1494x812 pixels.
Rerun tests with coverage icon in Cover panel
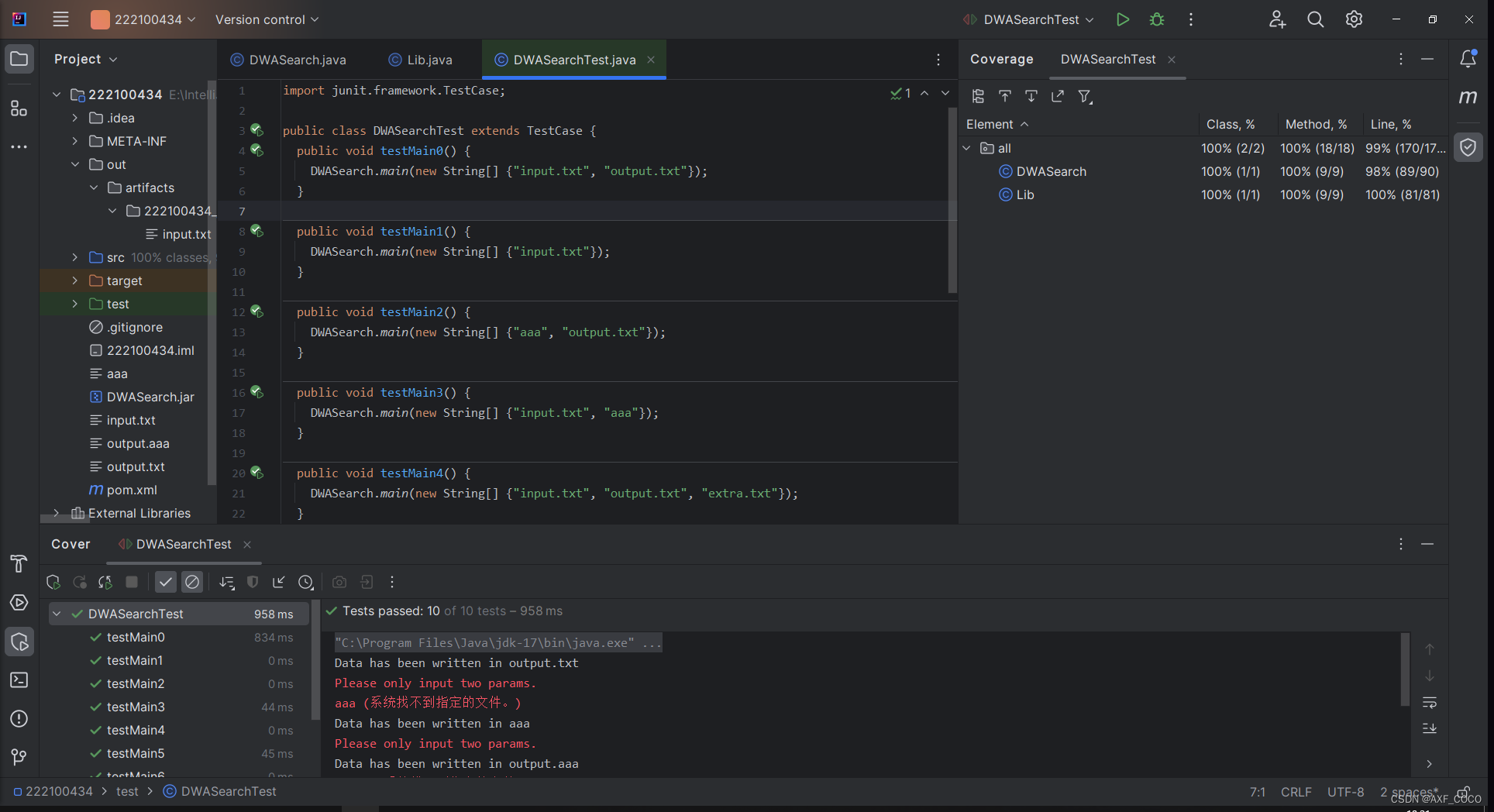(53, 582)
